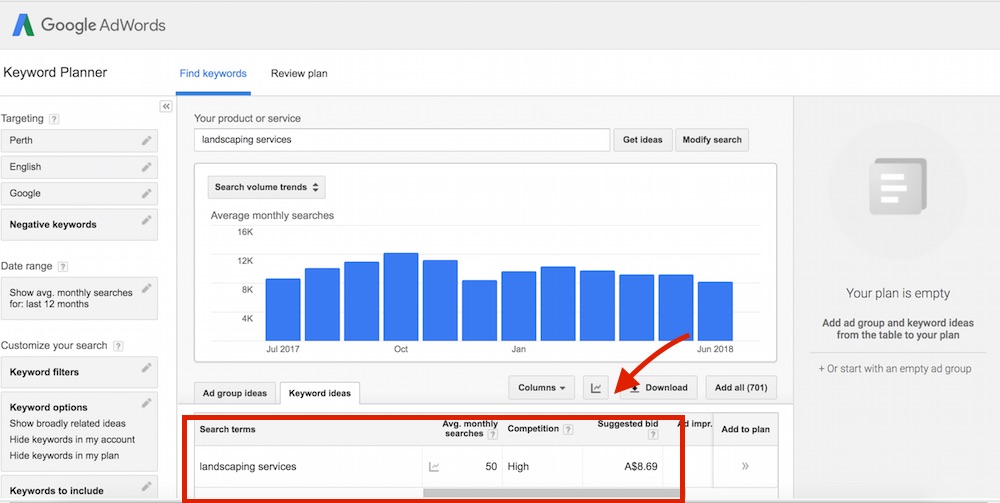Screen dimensions: 1000x503
Task: Switch to Find keywords tab
Action: (213, 73)
